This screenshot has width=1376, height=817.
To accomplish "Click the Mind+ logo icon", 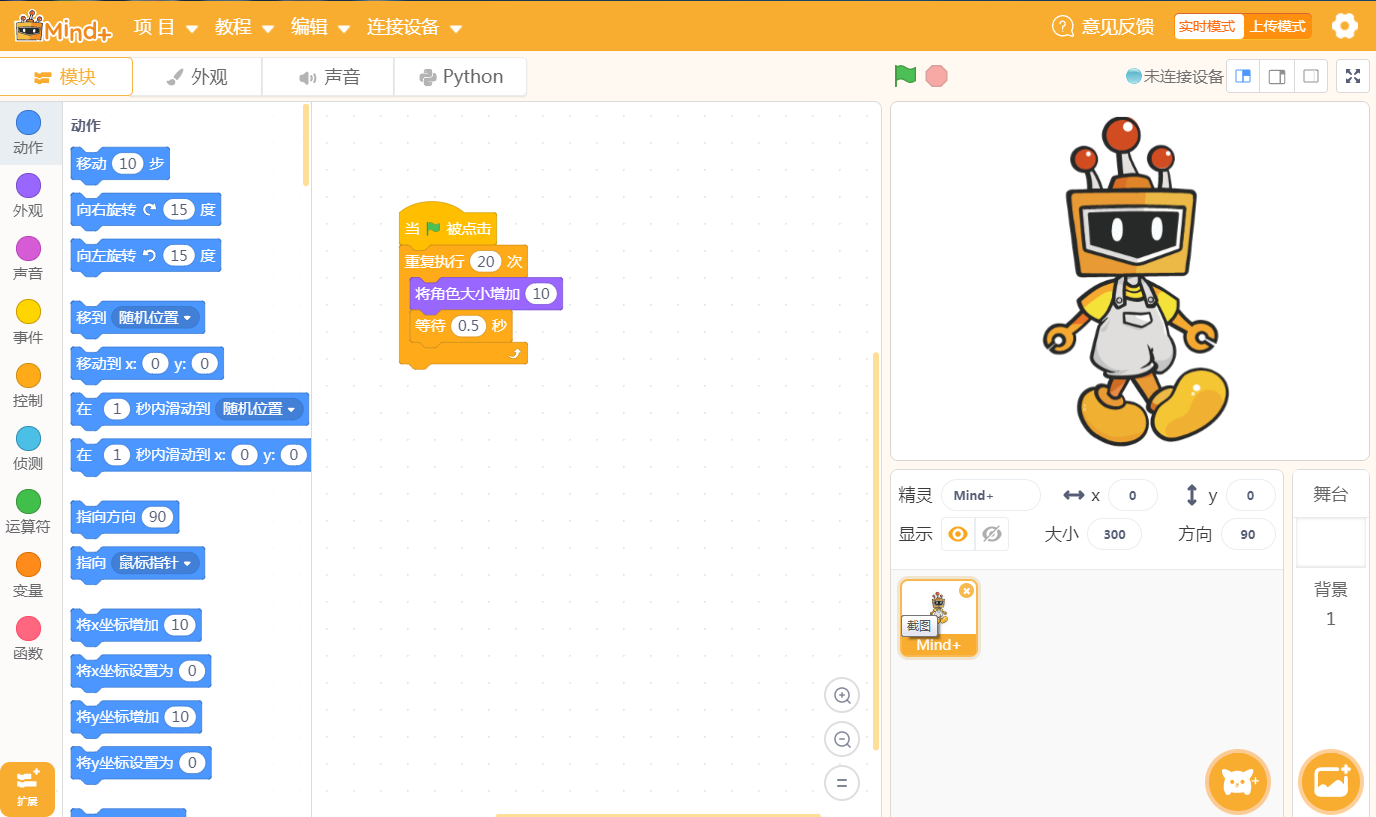I will tap(63, 26).
